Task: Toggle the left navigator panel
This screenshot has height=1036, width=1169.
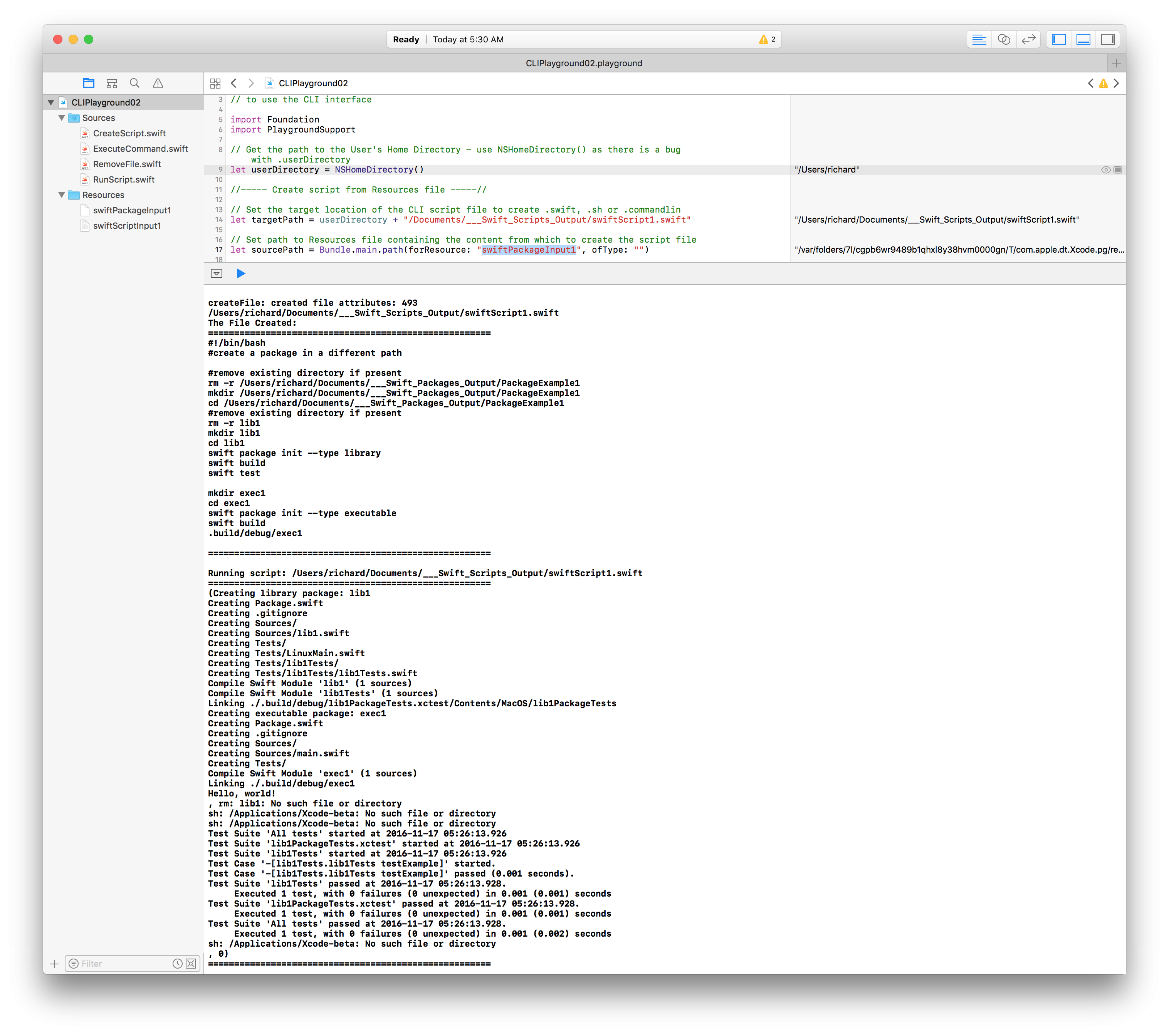Action: pyautogui.click(x=1059, y=39)
